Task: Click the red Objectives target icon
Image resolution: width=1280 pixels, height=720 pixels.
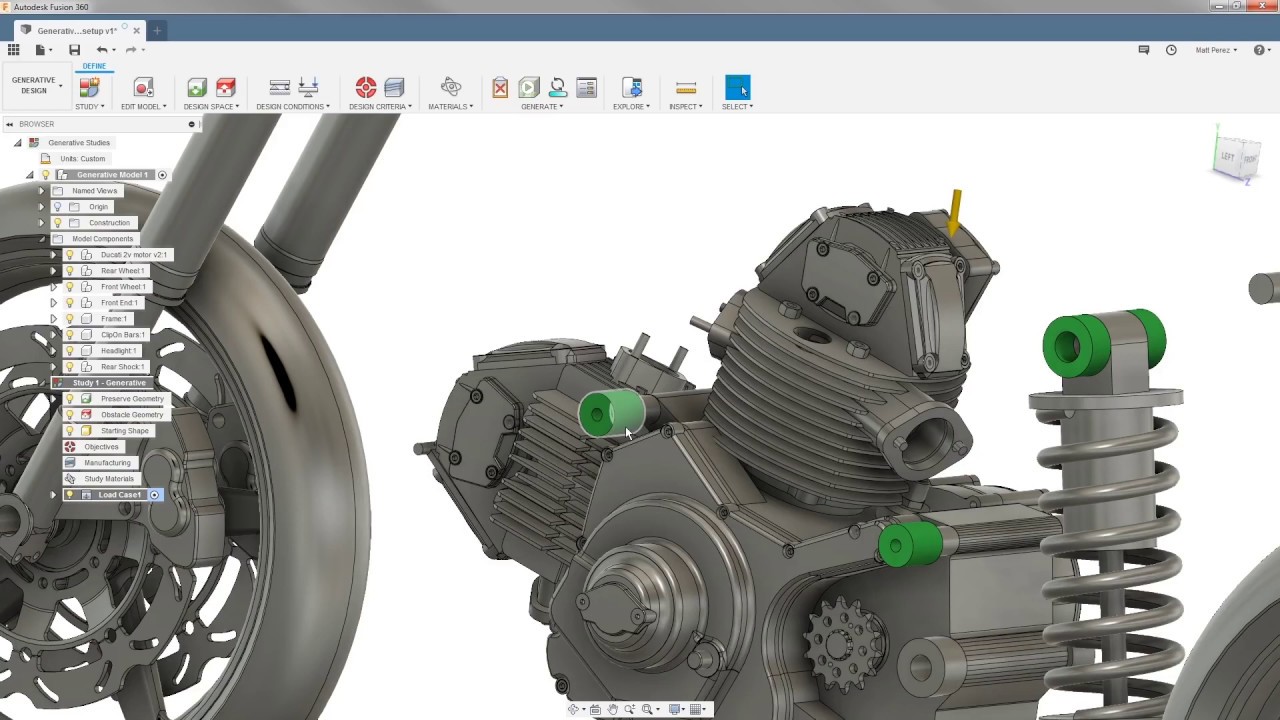Action: pos(366,88)
